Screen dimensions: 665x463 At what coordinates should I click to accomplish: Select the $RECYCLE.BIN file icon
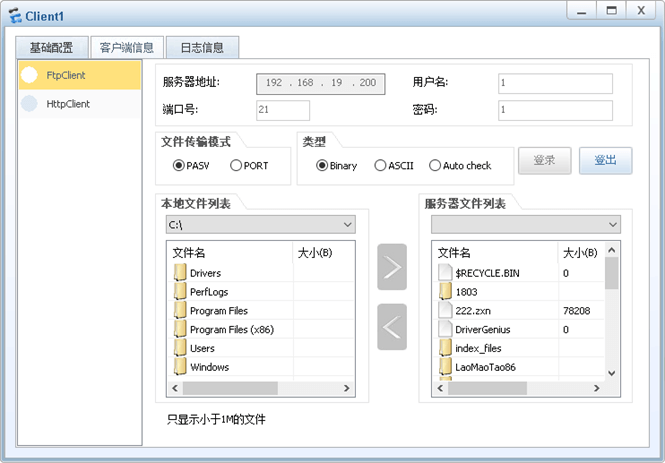[445, 273]
